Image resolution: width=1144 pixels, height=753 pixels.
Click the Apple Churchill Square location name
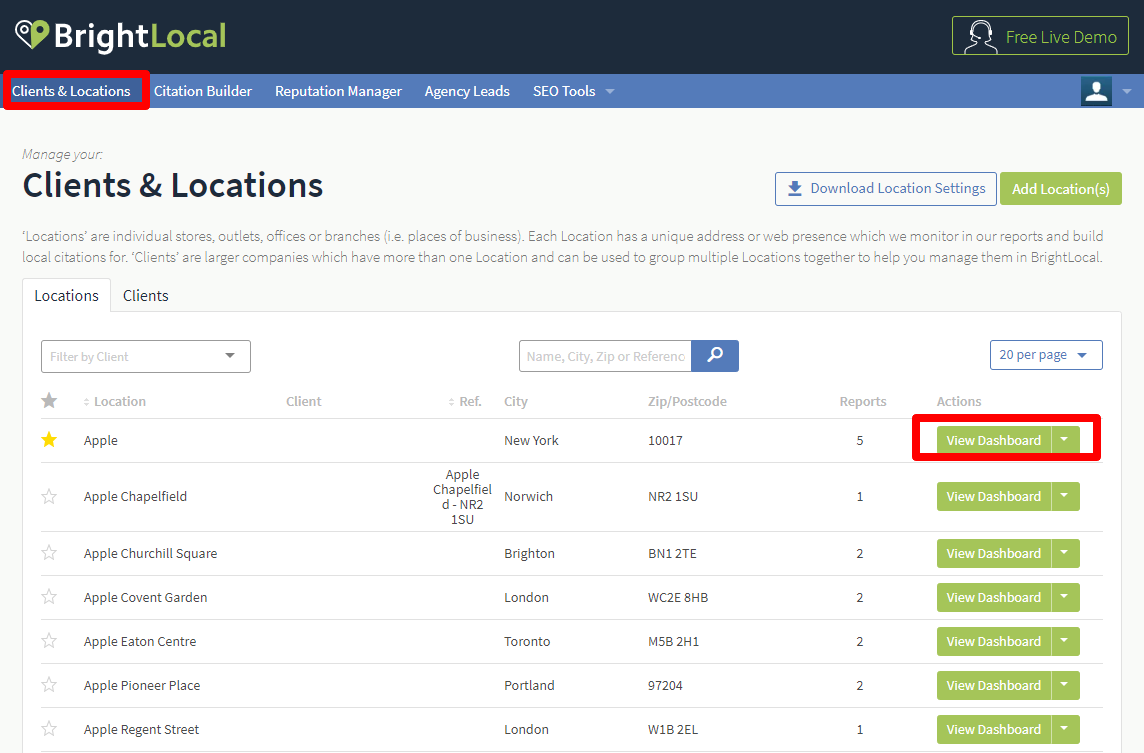(150, 553)
